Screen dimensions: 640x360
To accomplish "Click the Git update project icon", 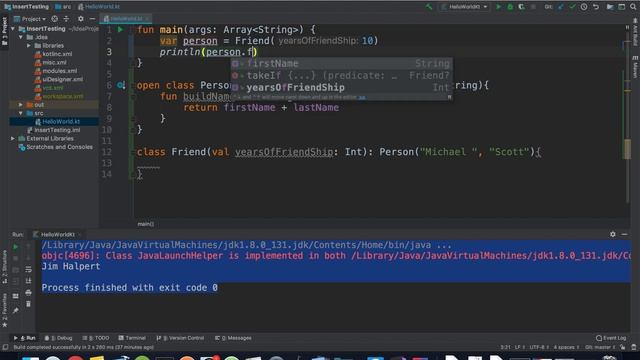I will pyautogui.click(x=561, y=7).
